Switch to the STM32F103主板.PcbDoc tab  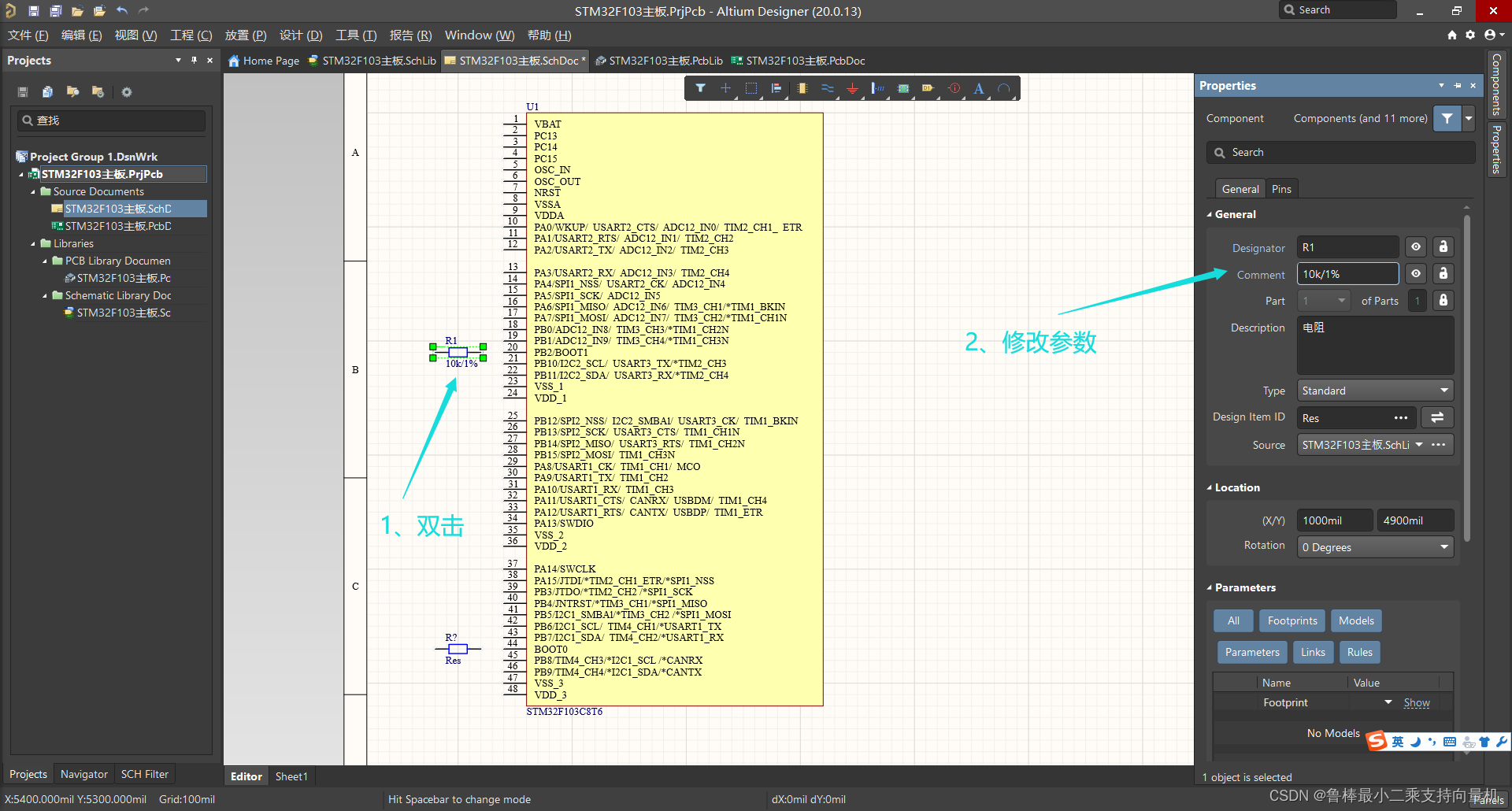pos(798,61)
